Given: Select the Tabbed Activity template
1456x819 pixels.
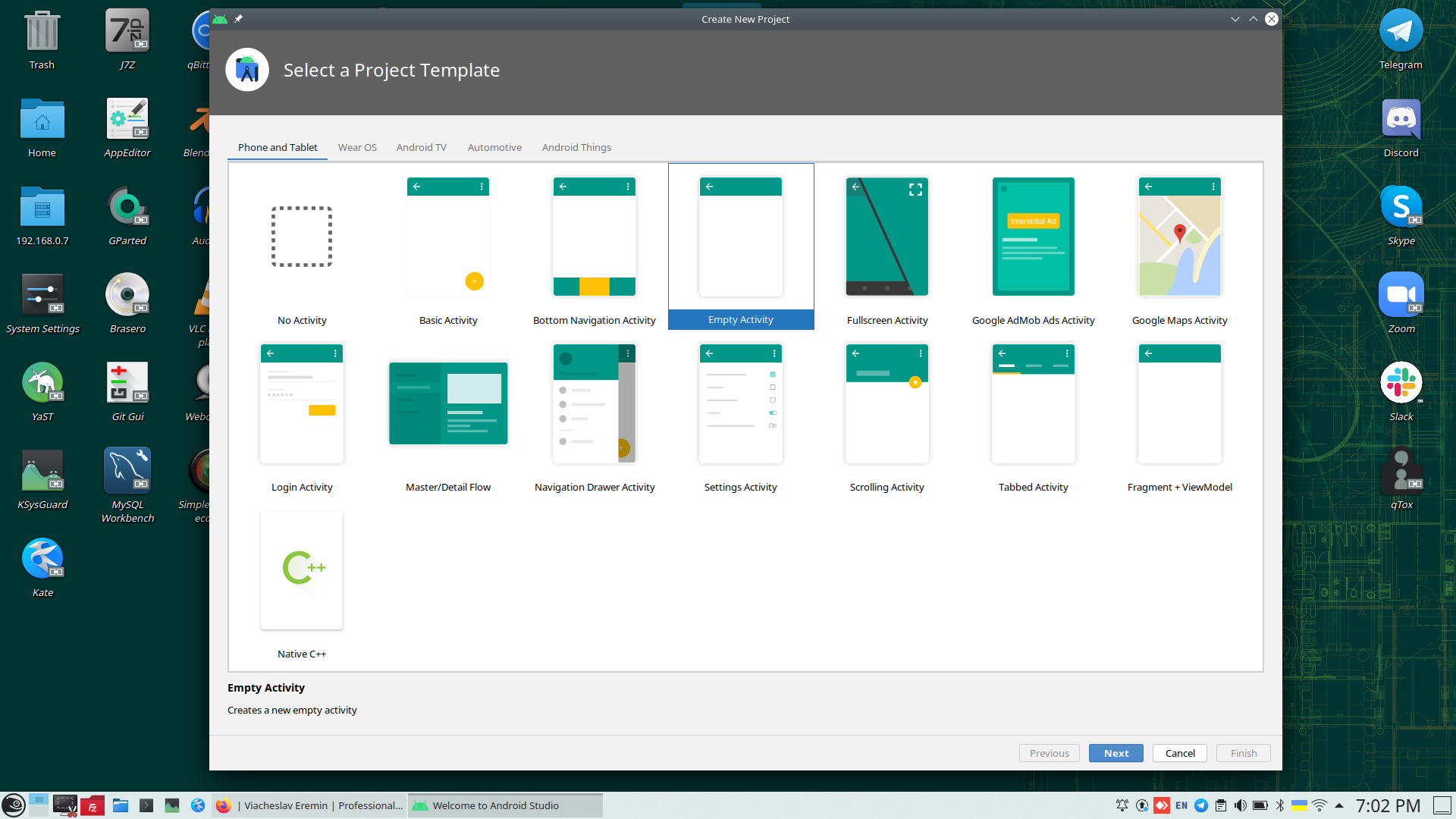Looking at the screenshot, I should 1033,403.
